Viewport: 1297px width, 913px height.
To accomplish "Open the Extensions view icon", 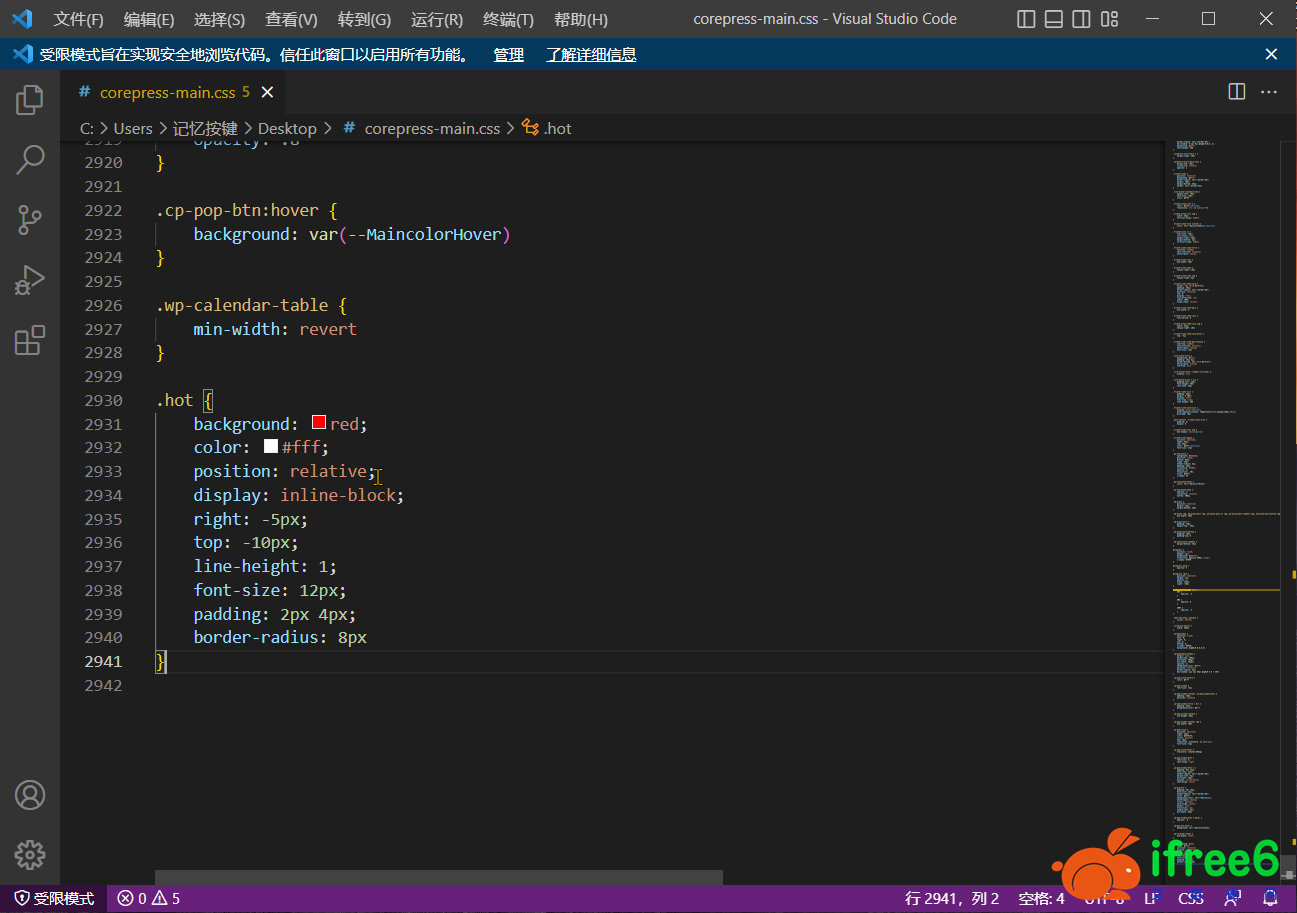I will [30, 341].
